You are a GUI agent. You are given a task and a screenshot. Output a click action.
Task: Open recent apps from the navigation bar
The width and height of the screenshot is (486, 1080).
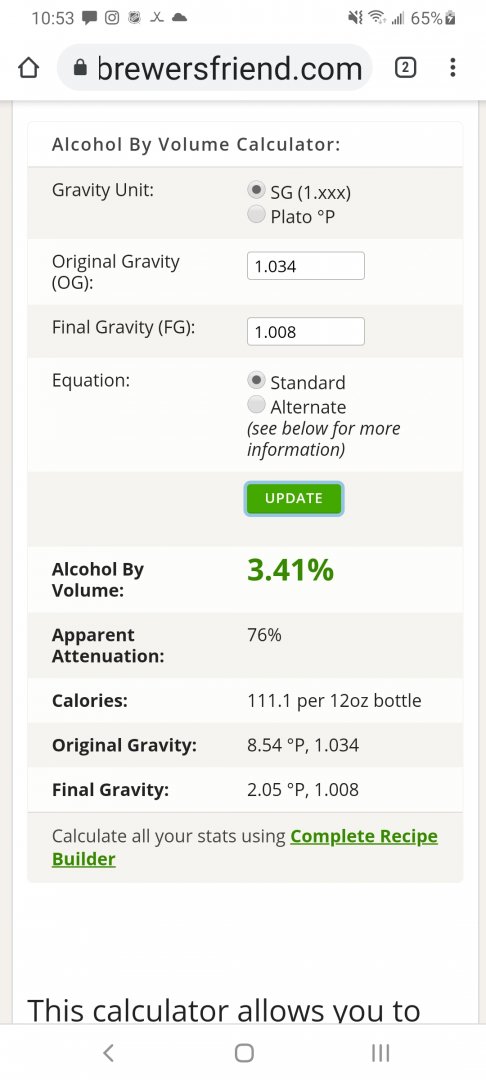(x=380, y=1052)
